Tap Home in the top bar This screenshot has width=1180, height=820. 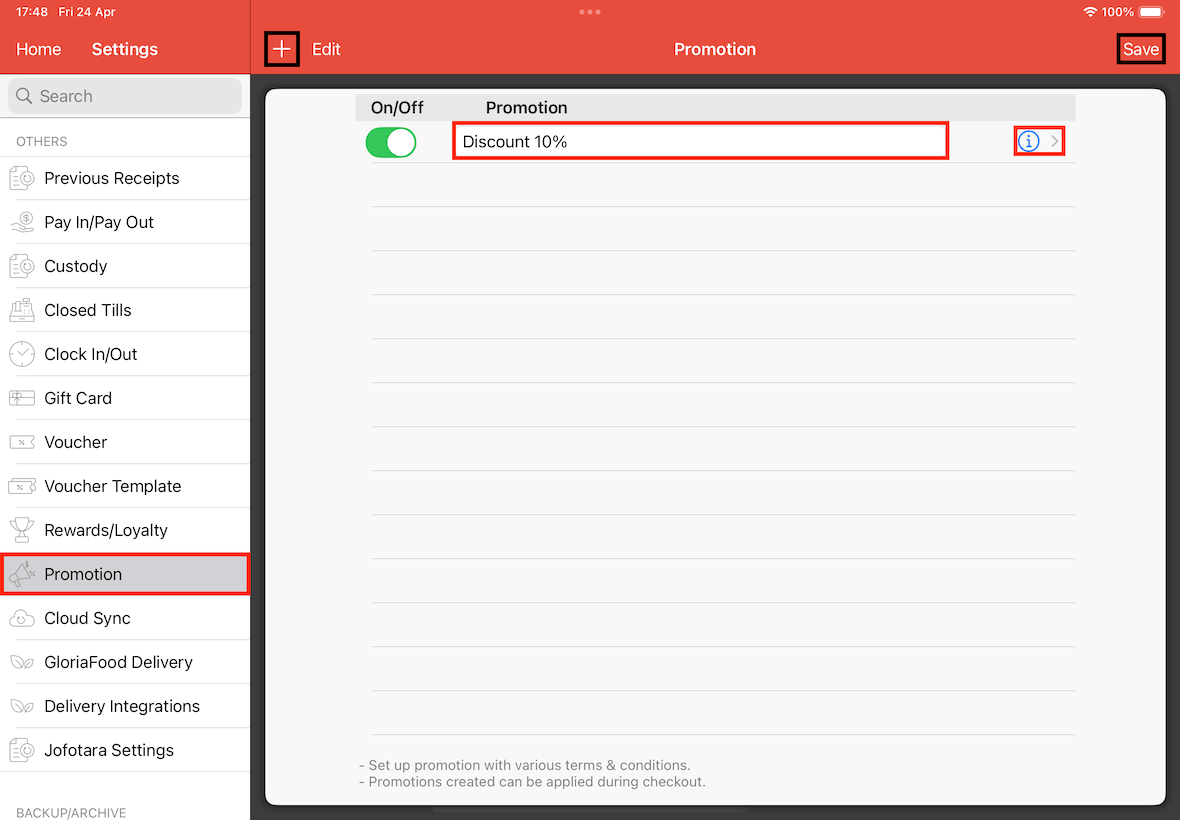[38, 49]
